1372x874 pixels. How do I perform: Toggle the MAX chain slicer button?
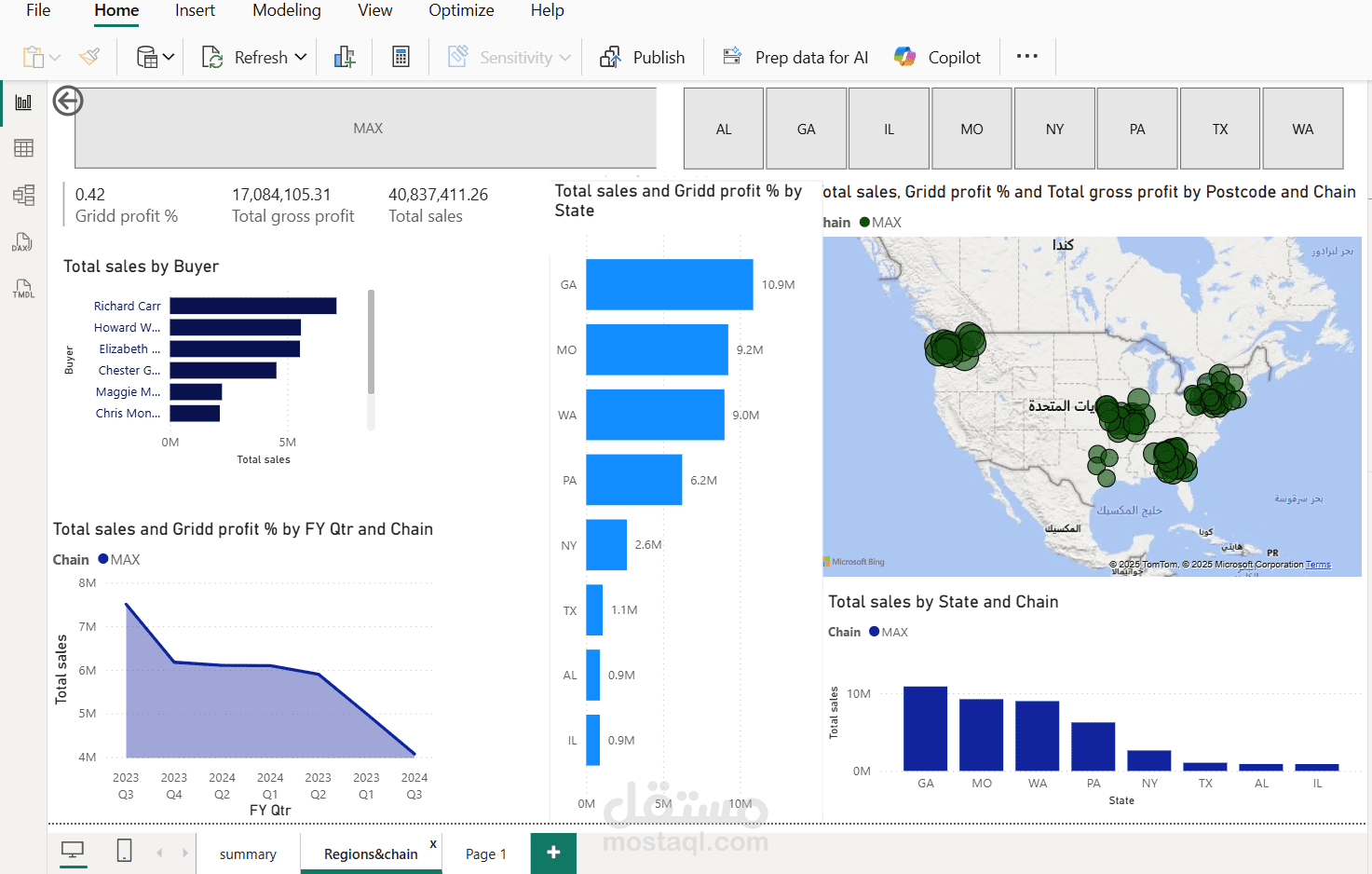(367, 129)
